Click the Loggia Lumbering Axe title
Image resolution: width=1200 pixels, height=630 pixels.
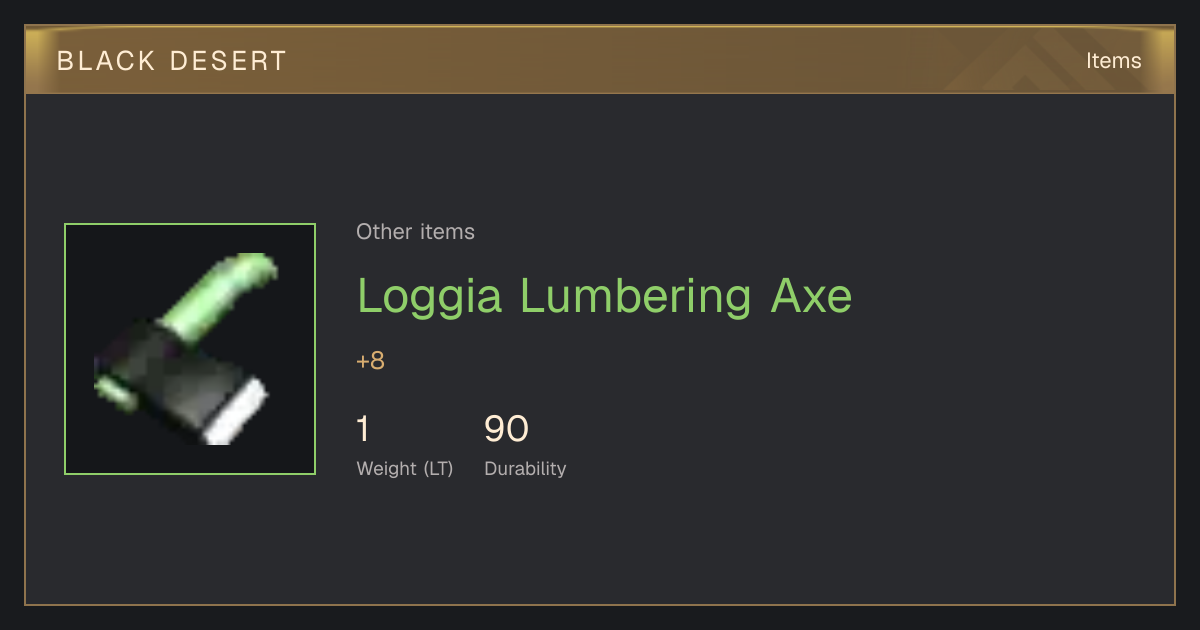(604, 296)
